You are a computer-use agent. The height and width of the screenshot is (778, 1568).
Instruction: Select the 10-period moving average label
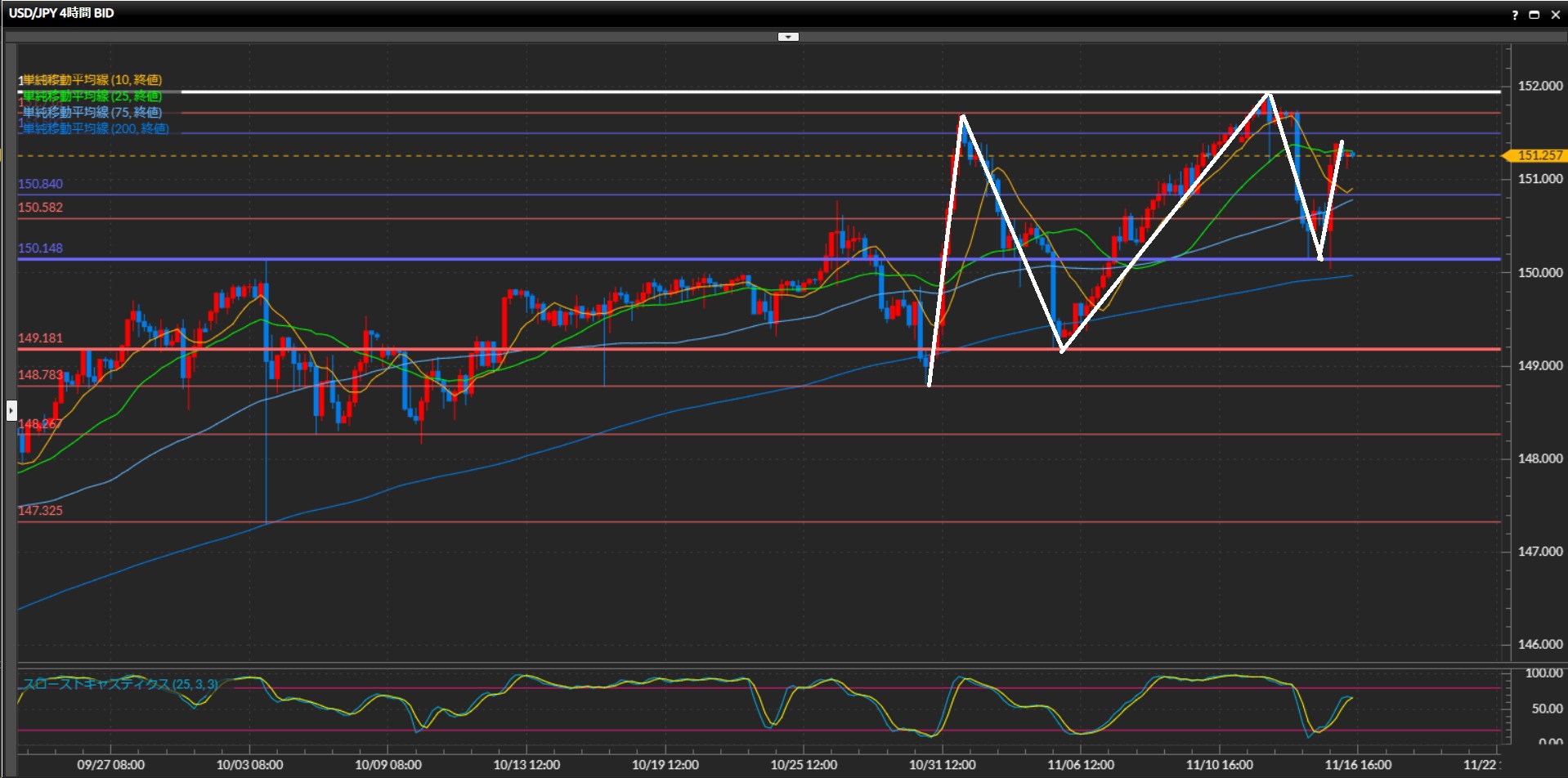click(x=92, y=80)
